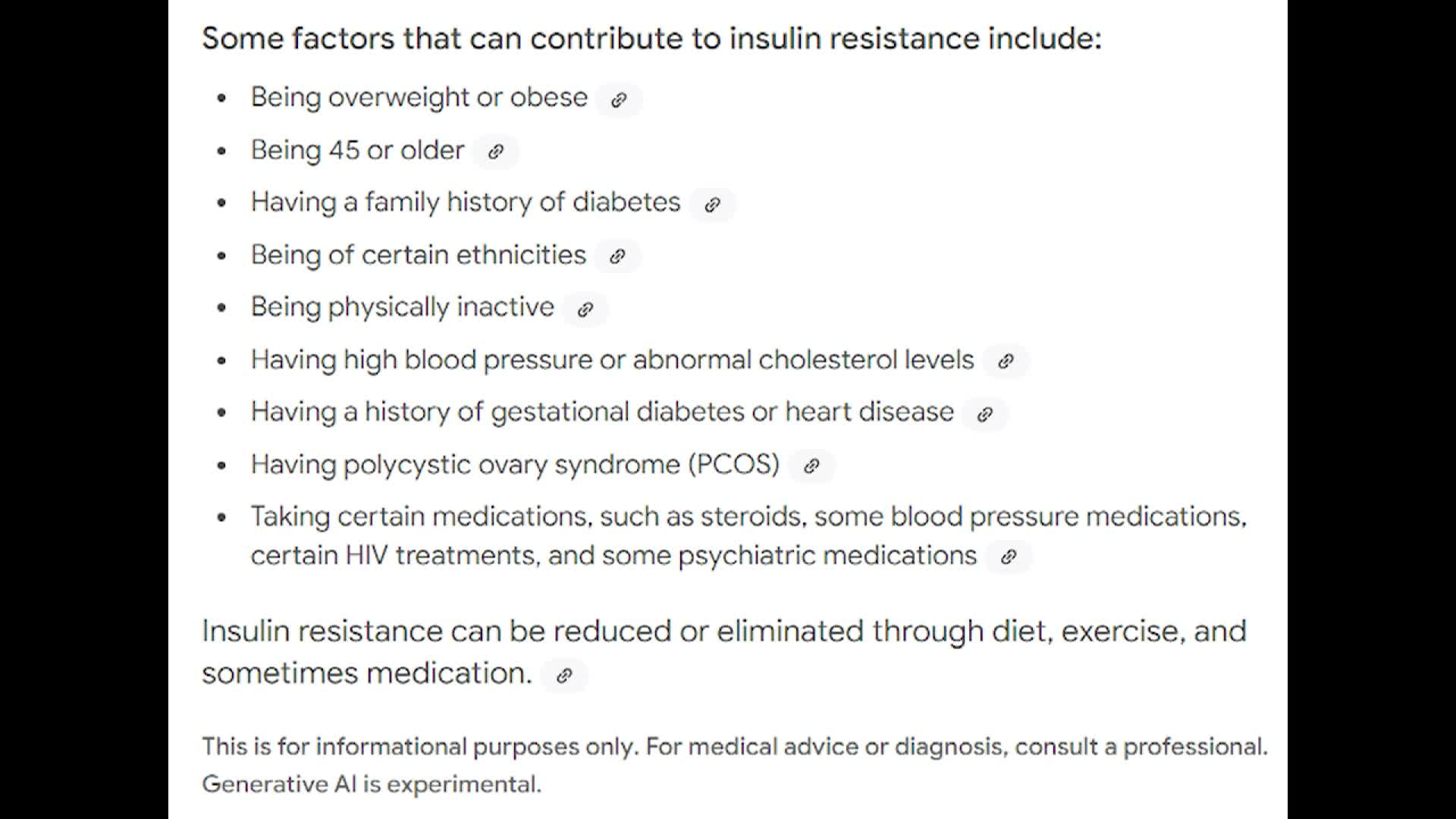1456x819 pixels.
Task: Open citation link for 'Being physically inactive'
Action: 585,309
